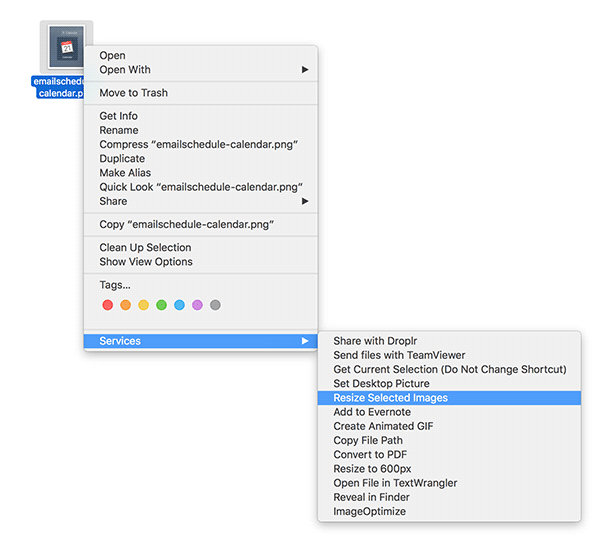
Task: Choose Convert to PDF
Action: coord(449,455)
